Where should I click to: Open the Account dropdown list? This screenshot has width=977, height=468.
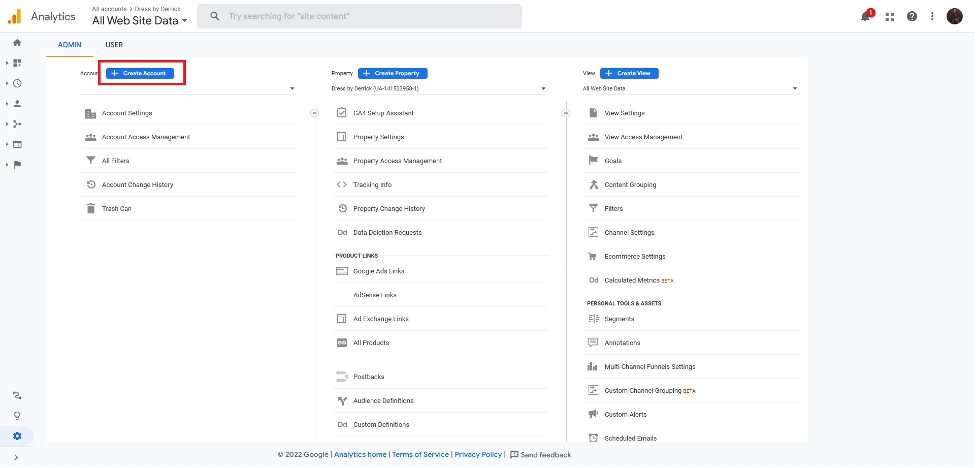tap(188, 88)
